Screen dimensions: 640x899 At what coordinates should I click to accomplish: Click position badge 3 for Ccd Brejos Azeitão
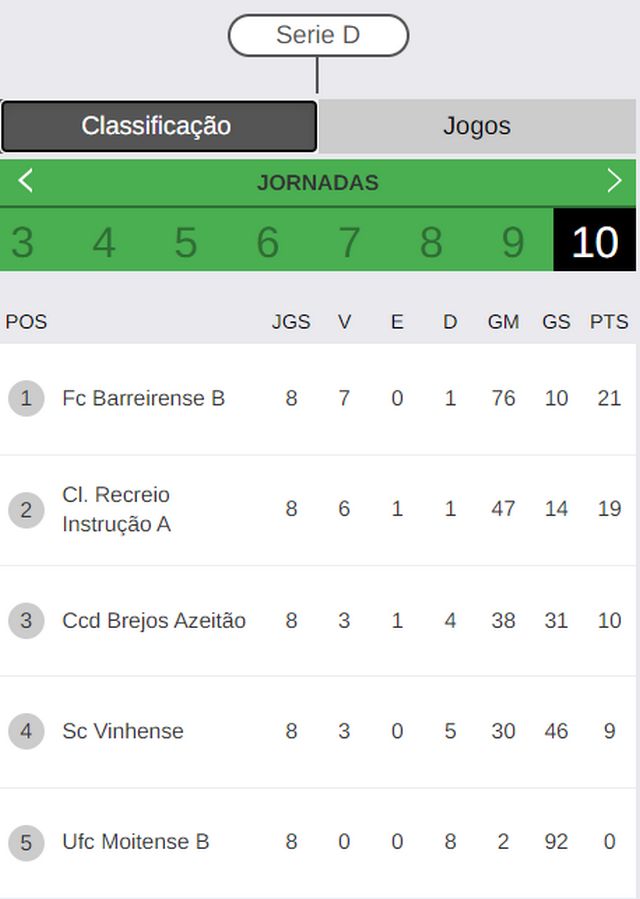pos(26,621)
